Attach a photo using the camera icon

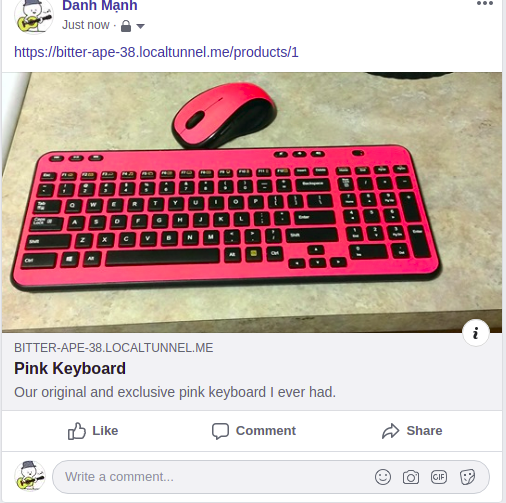pos(411,477)
